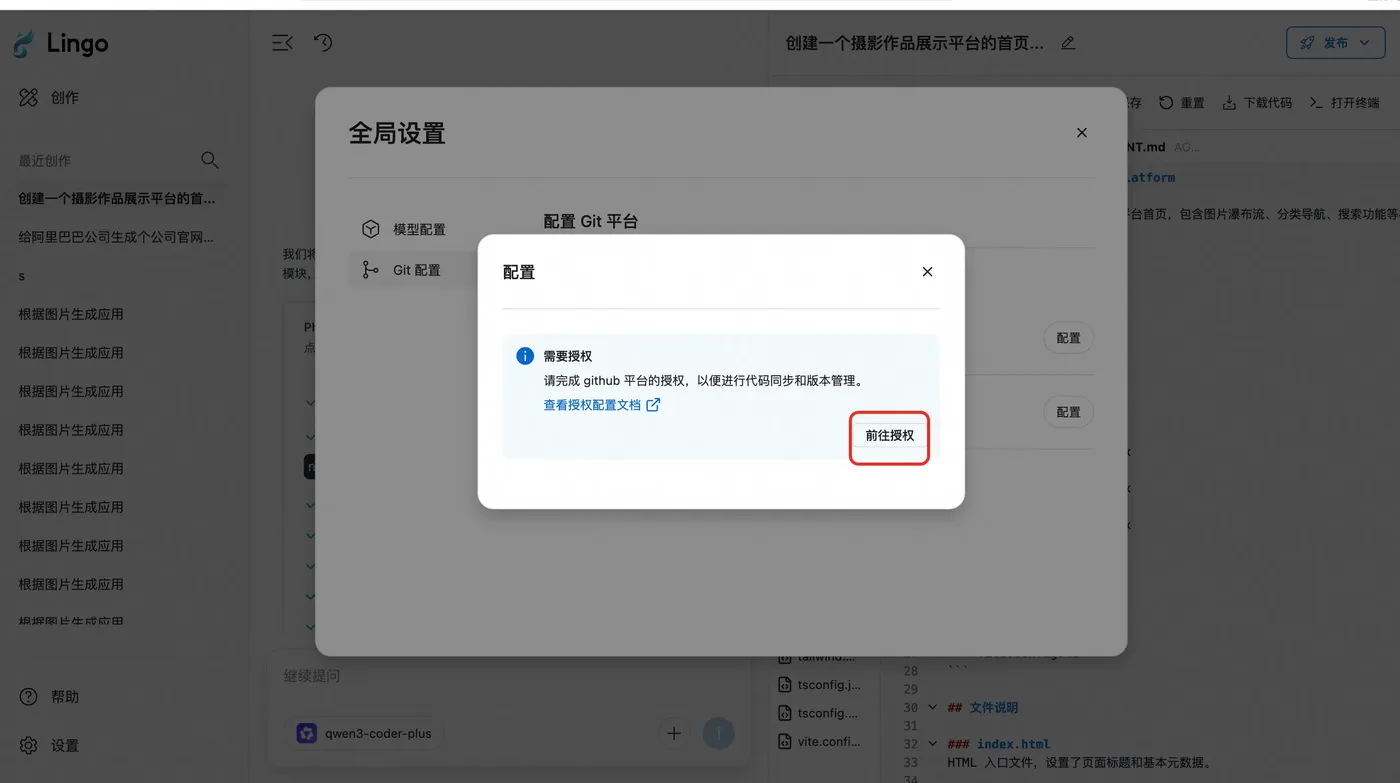
Task: Click the round send button next to plus
Action: [718, 734]
